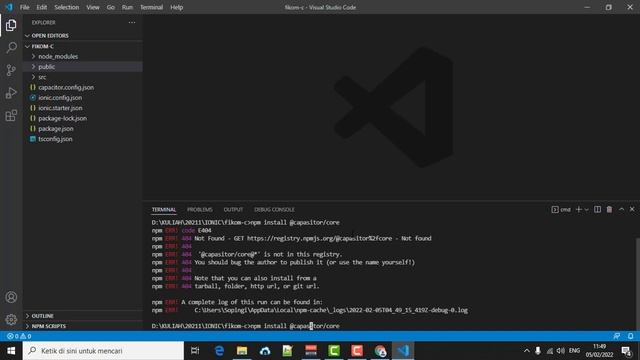
Task: Open the Help menu
Action: [x=176, y=7]
